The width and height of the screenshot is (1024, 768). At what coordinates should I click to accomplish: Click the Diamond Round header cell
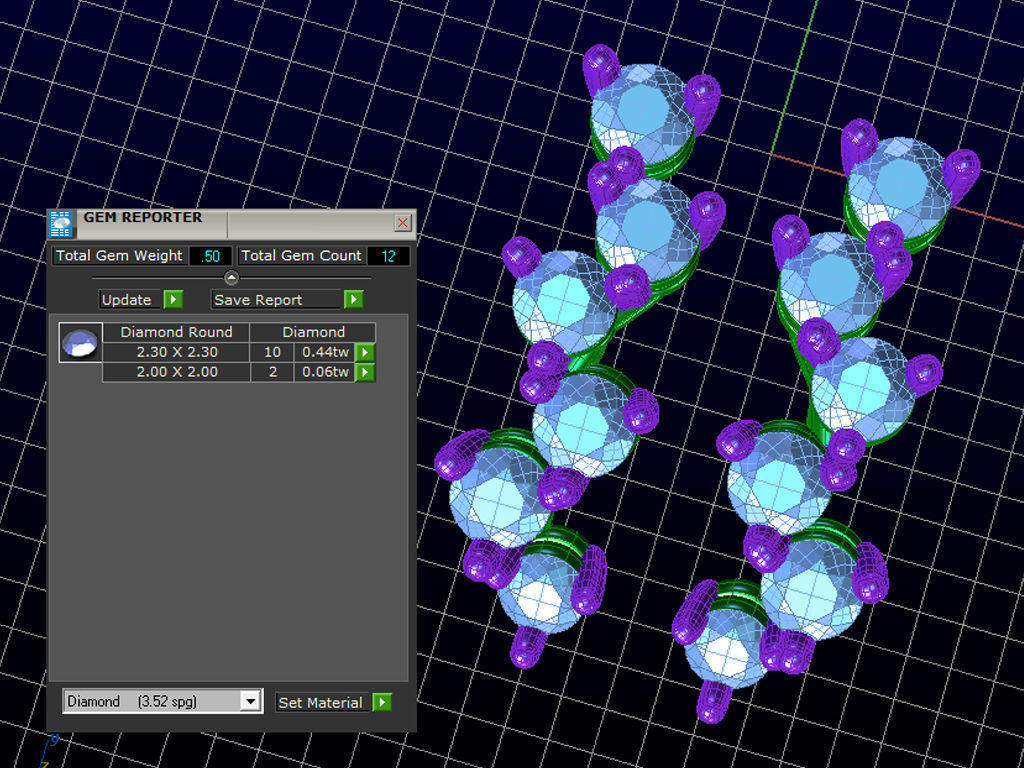pyautogui.click(x=176, y=332)
